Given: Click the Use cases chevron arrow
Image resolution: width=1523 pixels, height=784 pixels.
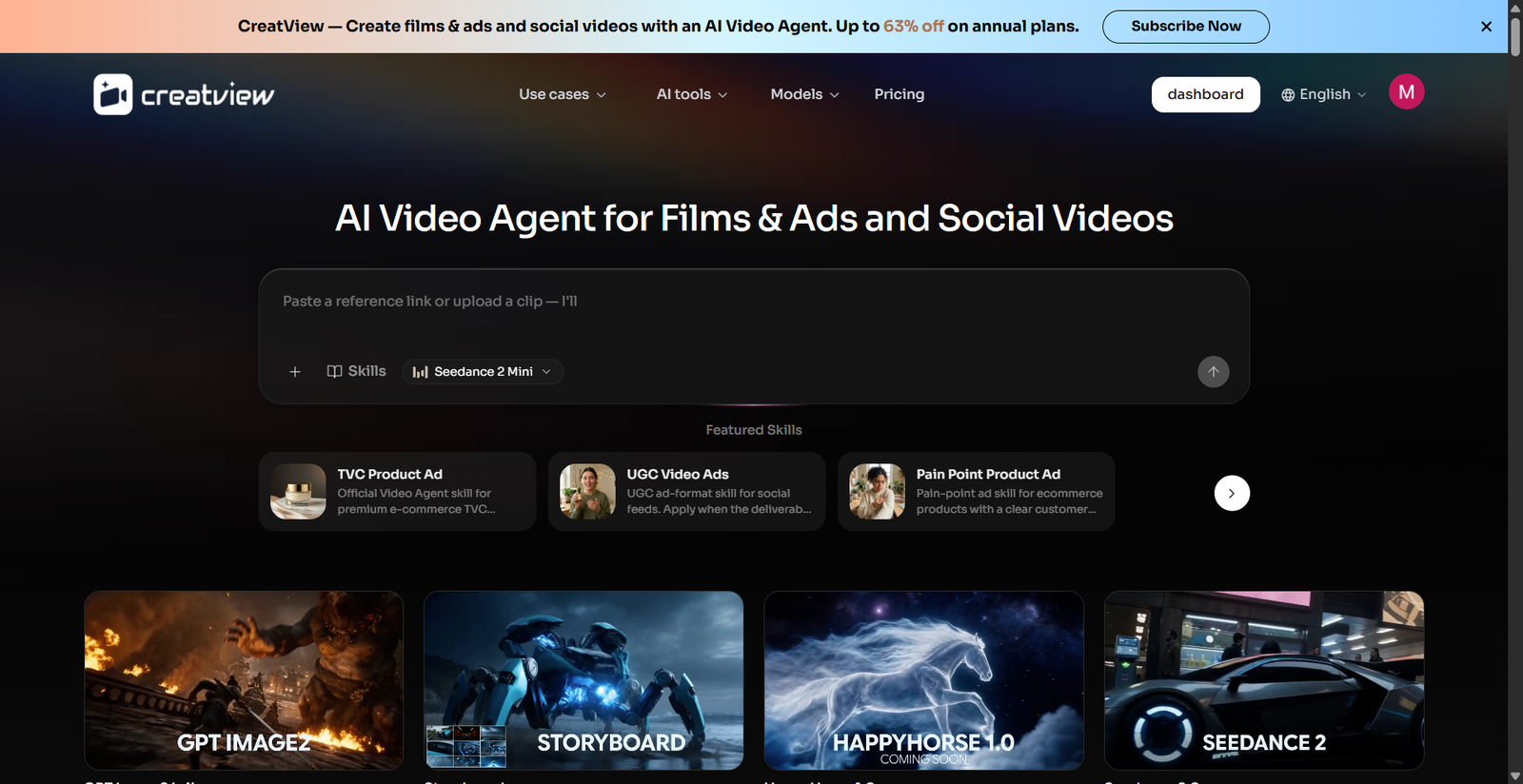Looking at the screenshot, I should point(601,95).
